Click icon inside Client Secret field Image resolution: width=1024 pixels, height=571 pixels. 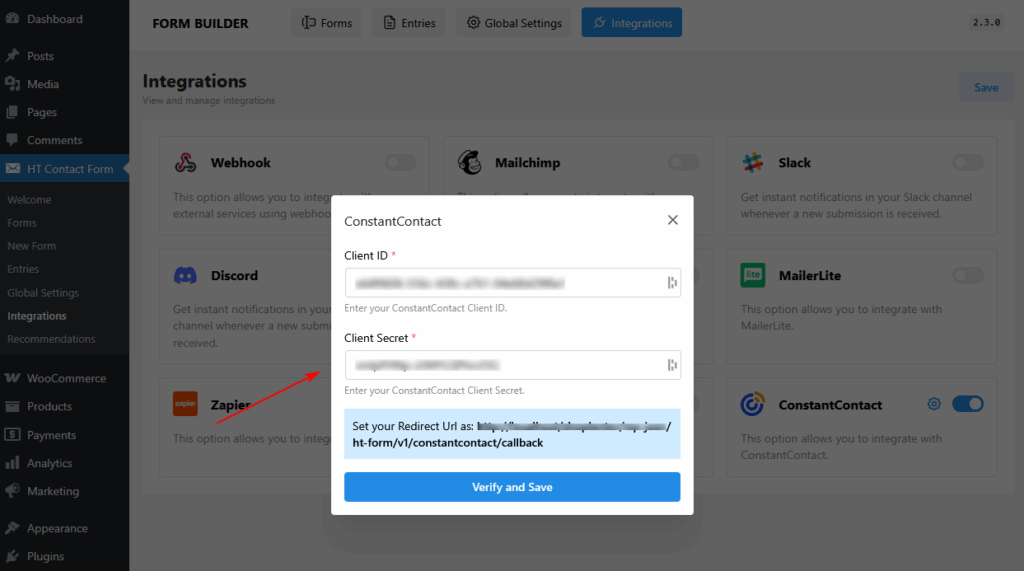click(x=672, y=365)
